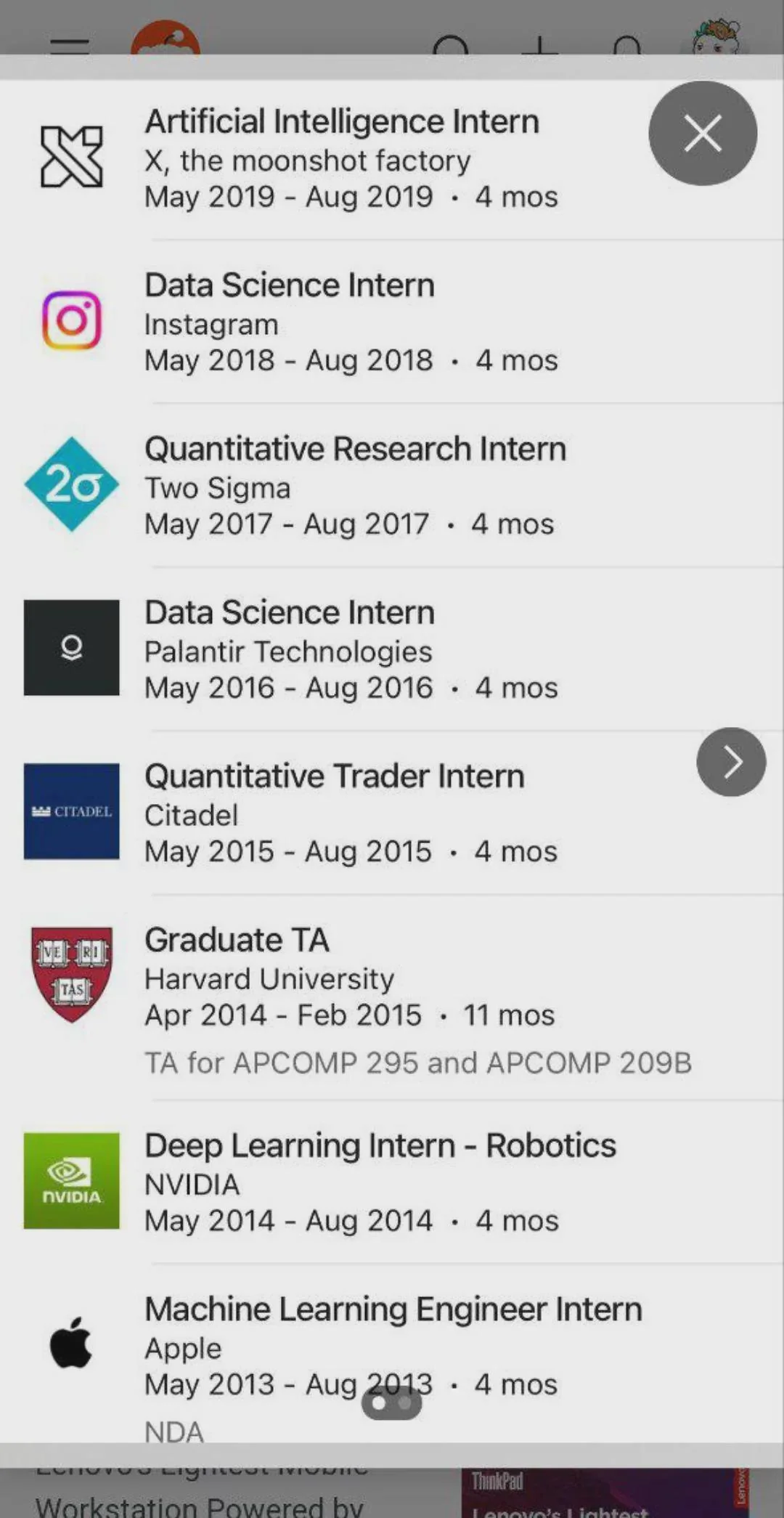Open Artificial Intelligence Intern entry
Screen dimensions: 784x1518
point(342,121)
